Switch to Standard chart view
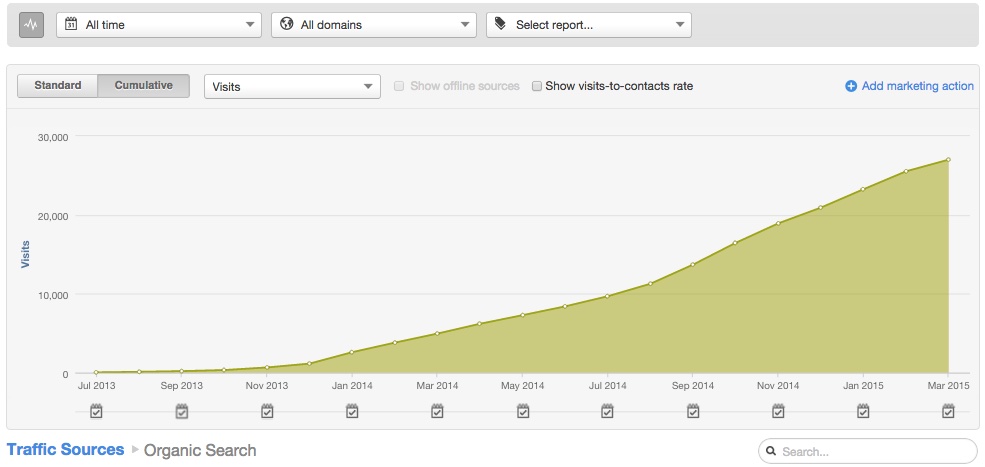Screen dimensions: 985x467 point(57,86)
